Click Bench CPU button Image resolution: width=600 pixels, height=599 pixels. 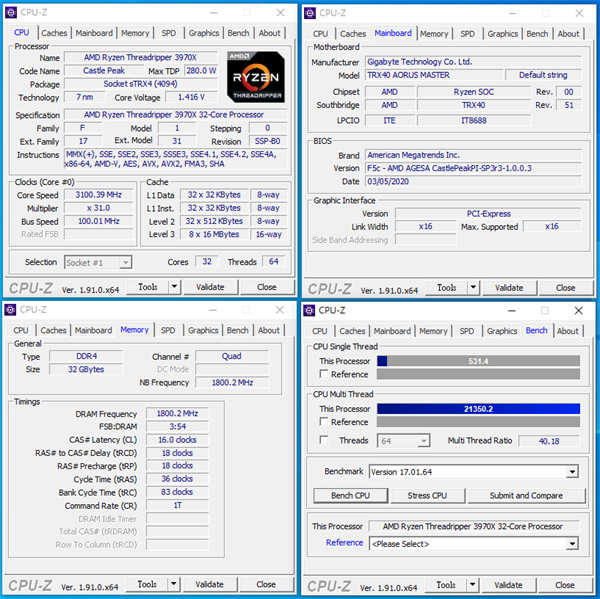[351, 495]
